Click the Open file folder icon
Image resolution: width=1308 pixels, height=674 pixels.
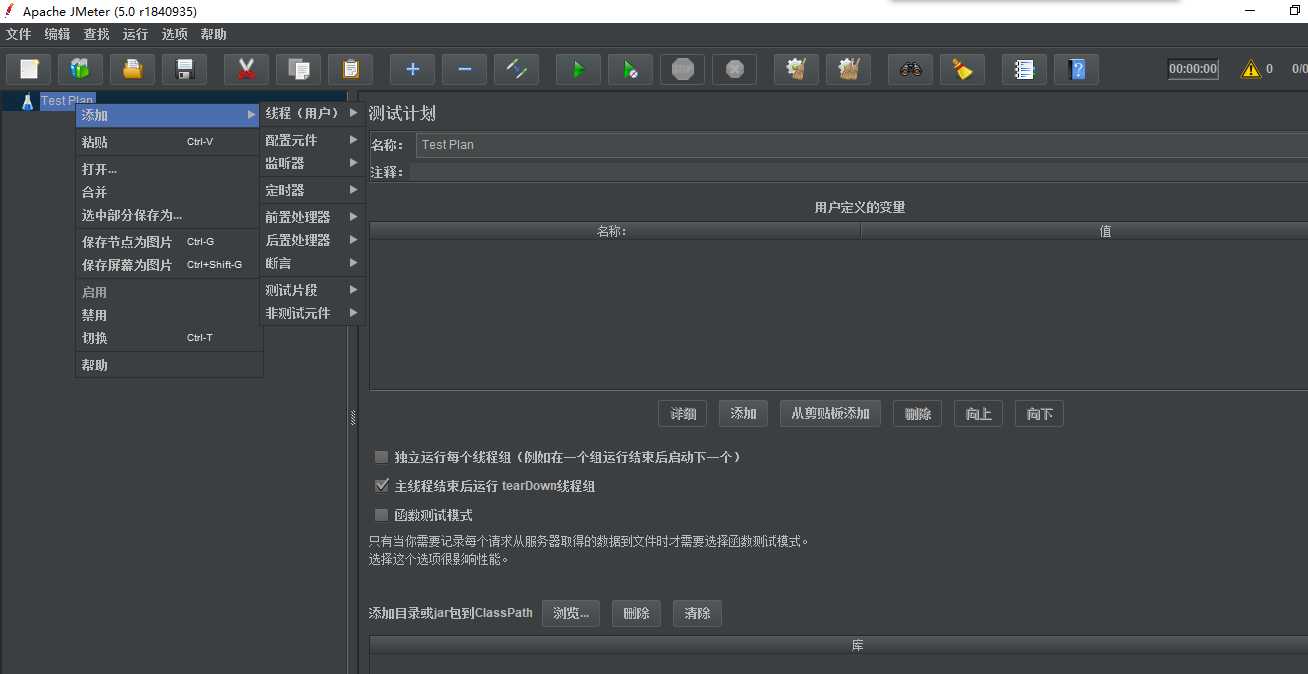pyautogui.click(x=132, y=69)
